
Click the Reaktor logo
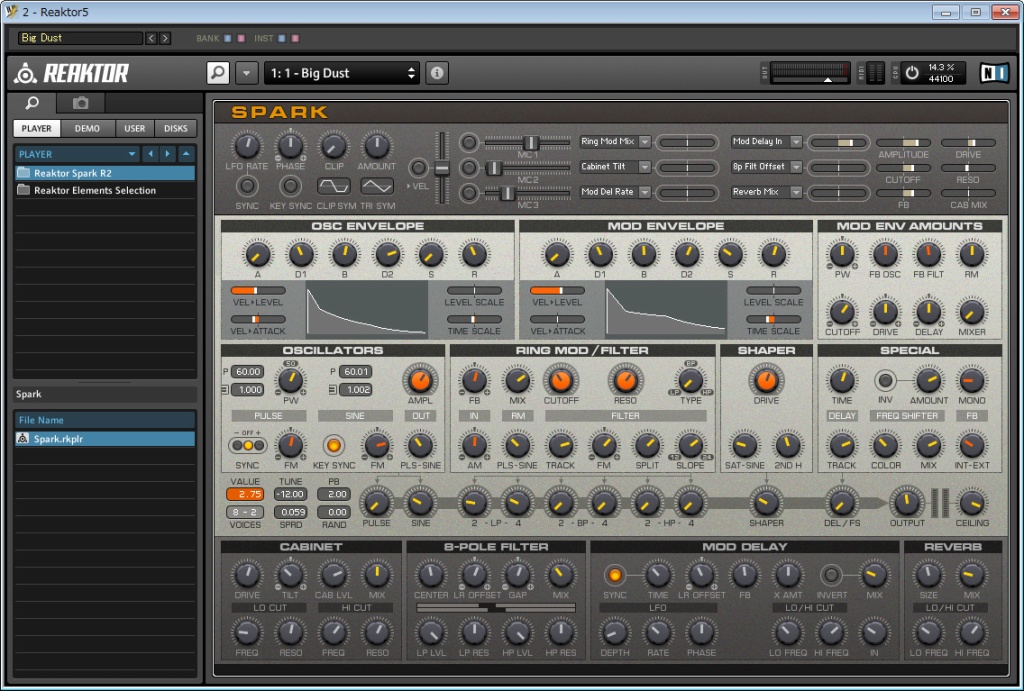tap(72, 73)
